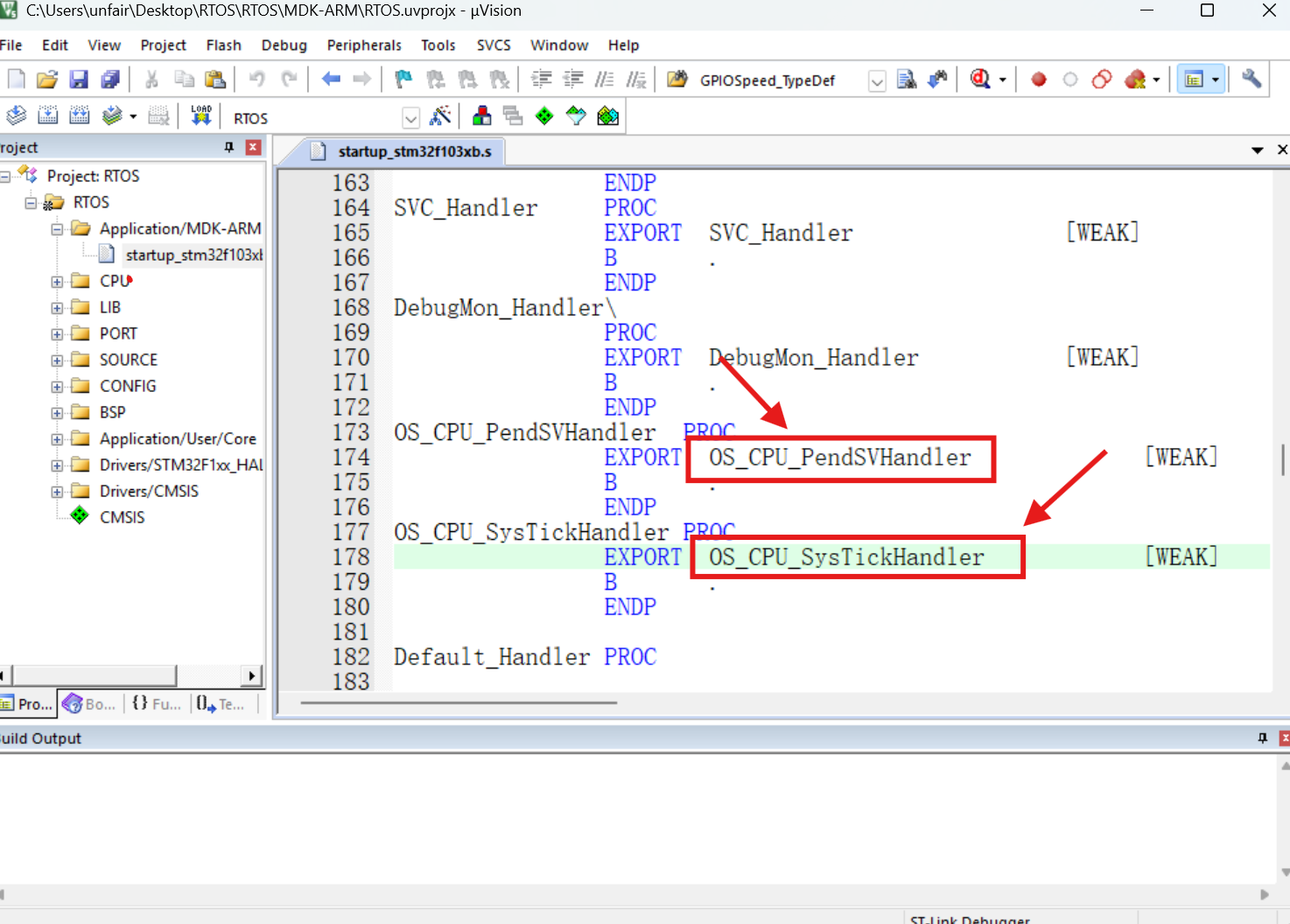Indent selected lines icon
This screenshot has width=1290, height=924.
point(542,80)
